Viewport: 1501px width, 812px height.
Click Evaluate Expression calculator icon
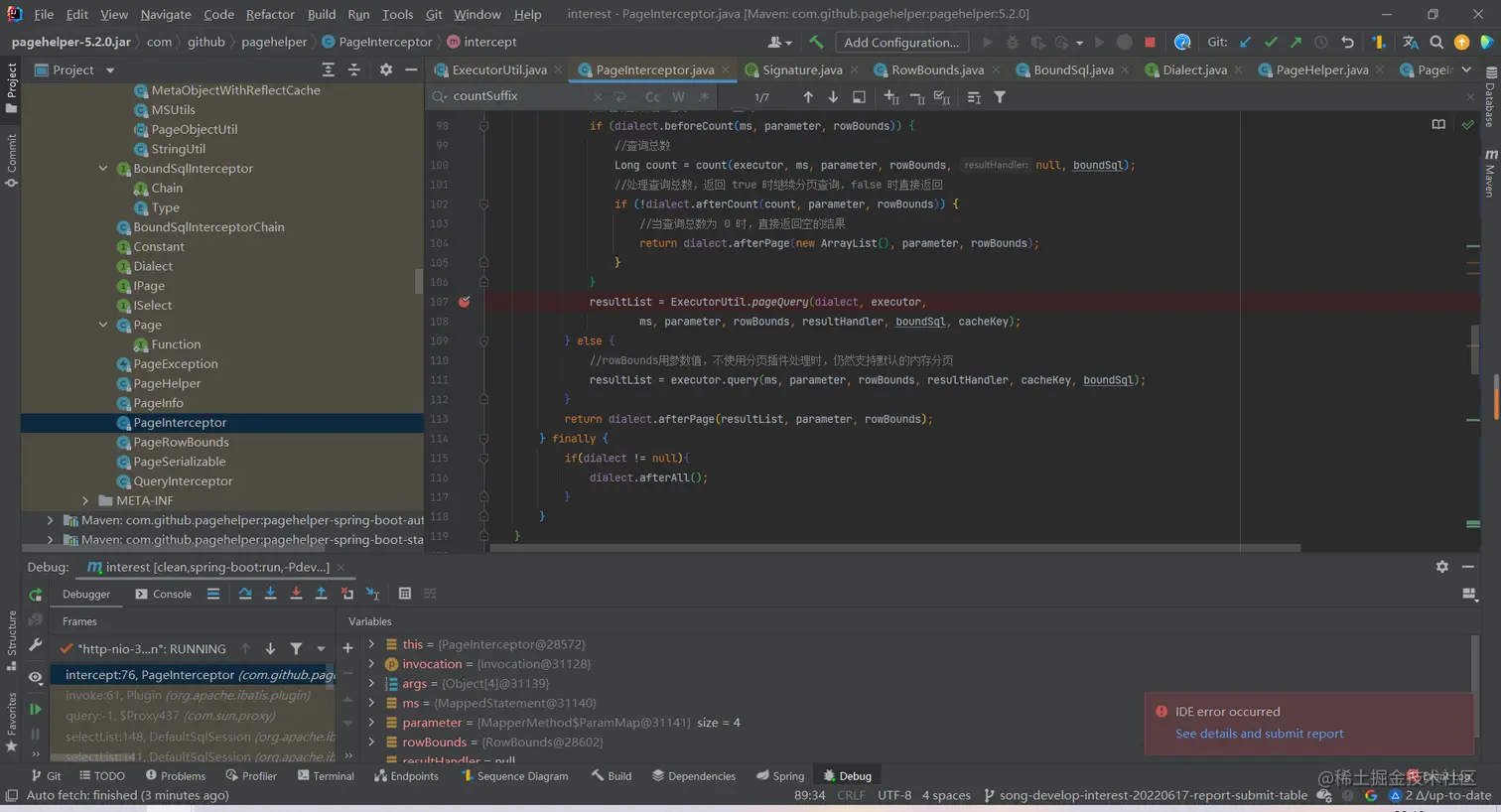point(404,594)
